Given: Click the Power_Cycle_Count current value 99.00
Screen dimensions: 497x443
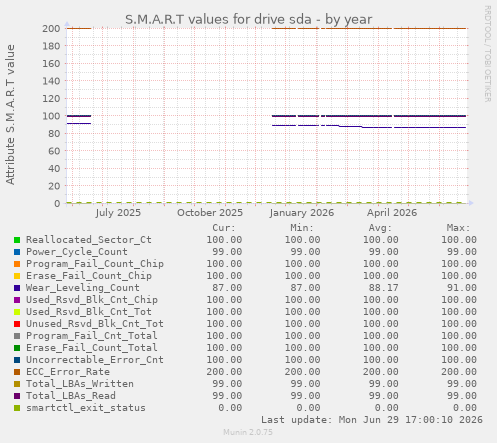Looking at the screenshot, I should pyautogui.click(x=227, y=252).
